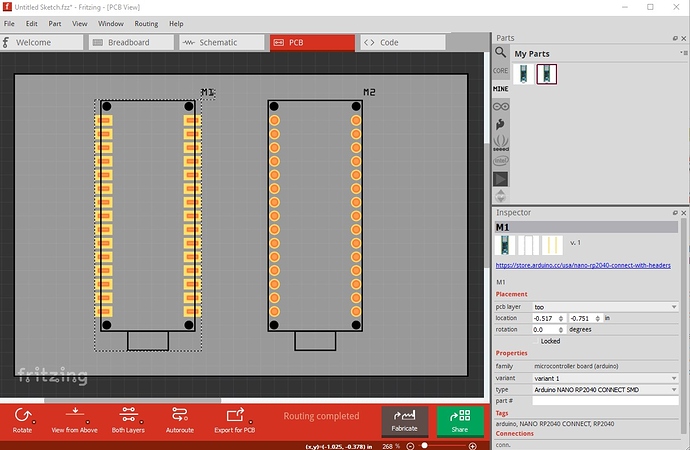Screen dimensions: 690x450
Task: Close the Inspector panel
Action: click(x=684, y=213)
